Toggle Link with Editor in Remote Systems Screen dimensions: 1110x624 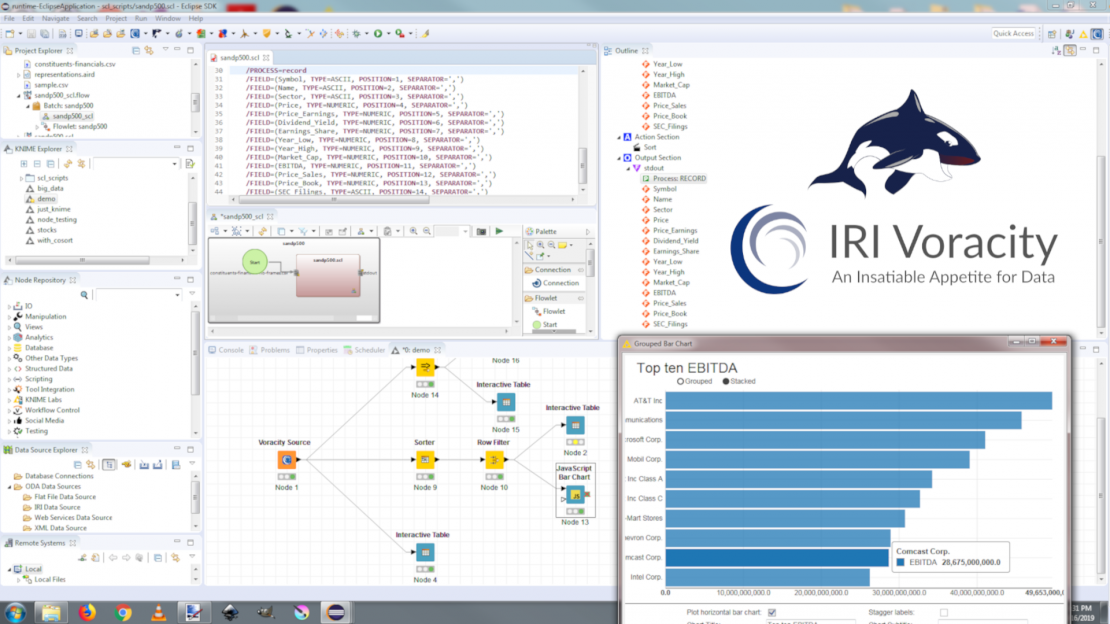[x=176, y=558]
